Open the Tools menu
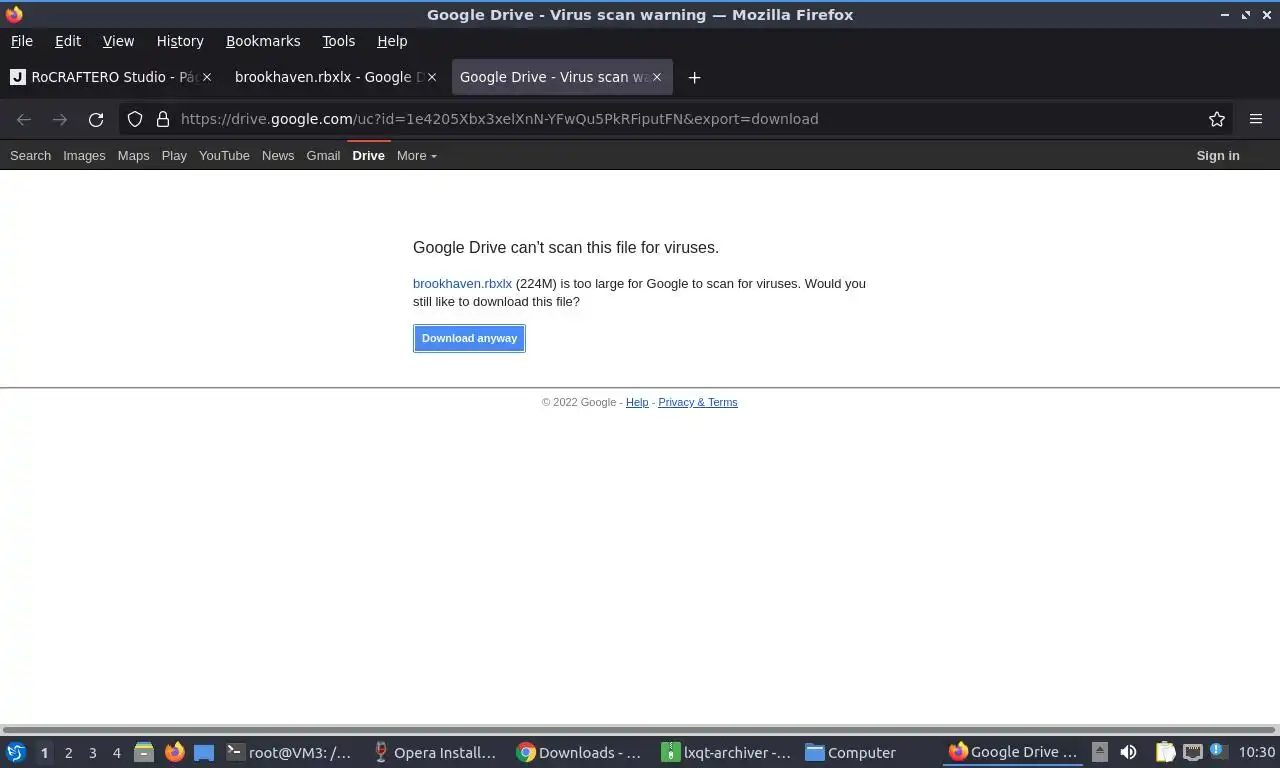 (338, 41)
